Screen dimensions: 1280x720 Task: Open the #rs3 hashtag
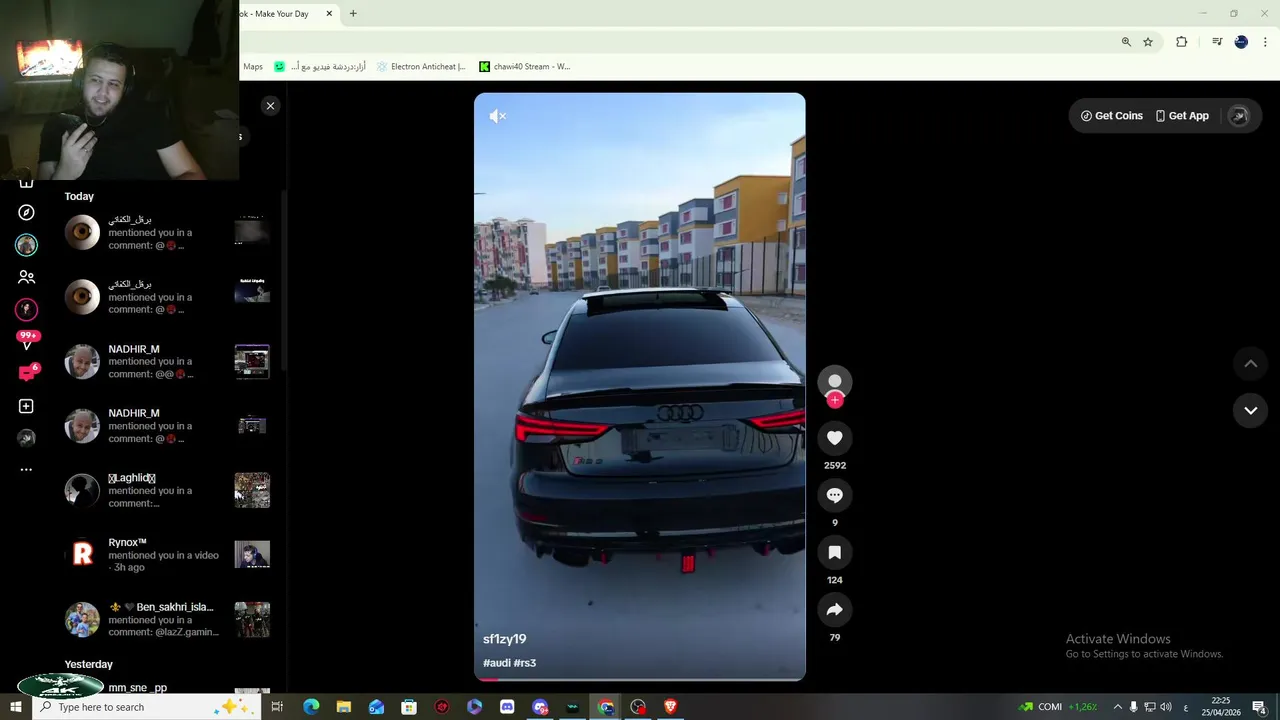click(x=525, y=663)
